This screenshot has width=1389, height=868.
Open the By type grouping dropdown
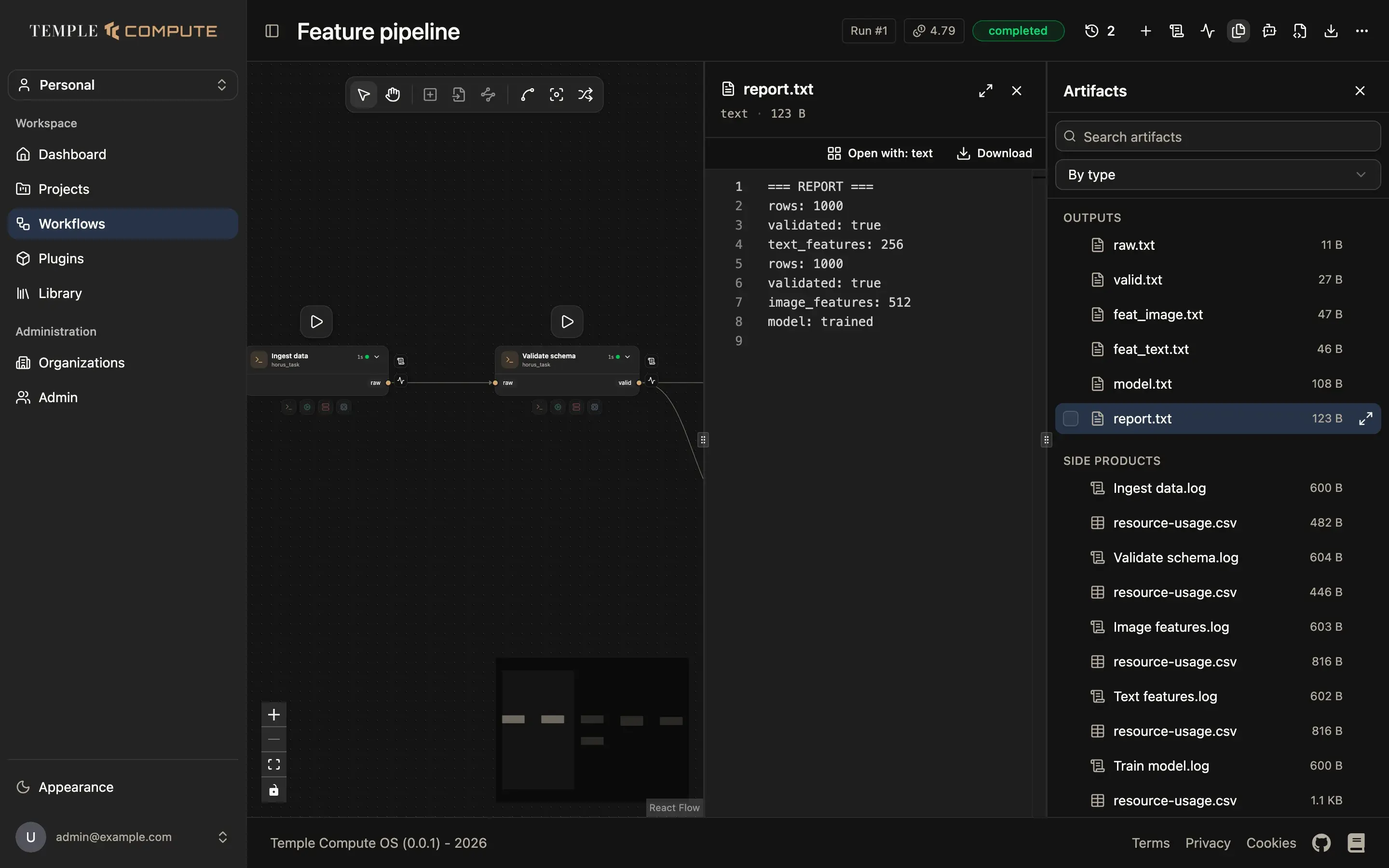pyautogui.click(x=1217, y=175)
